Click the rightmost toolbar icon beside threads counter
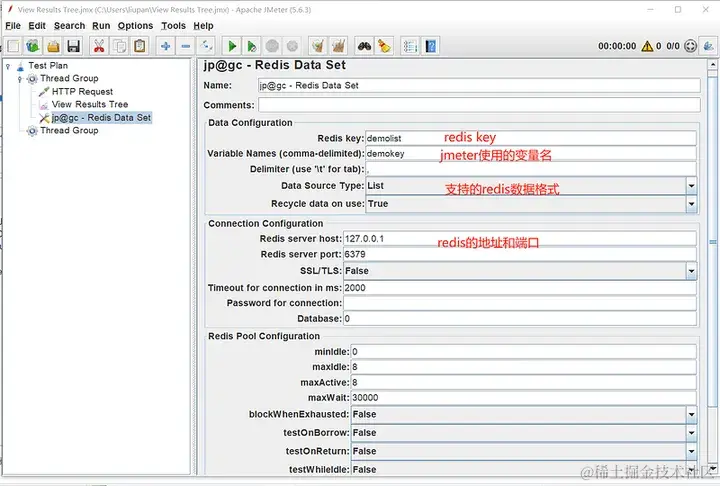 (709, 46)
